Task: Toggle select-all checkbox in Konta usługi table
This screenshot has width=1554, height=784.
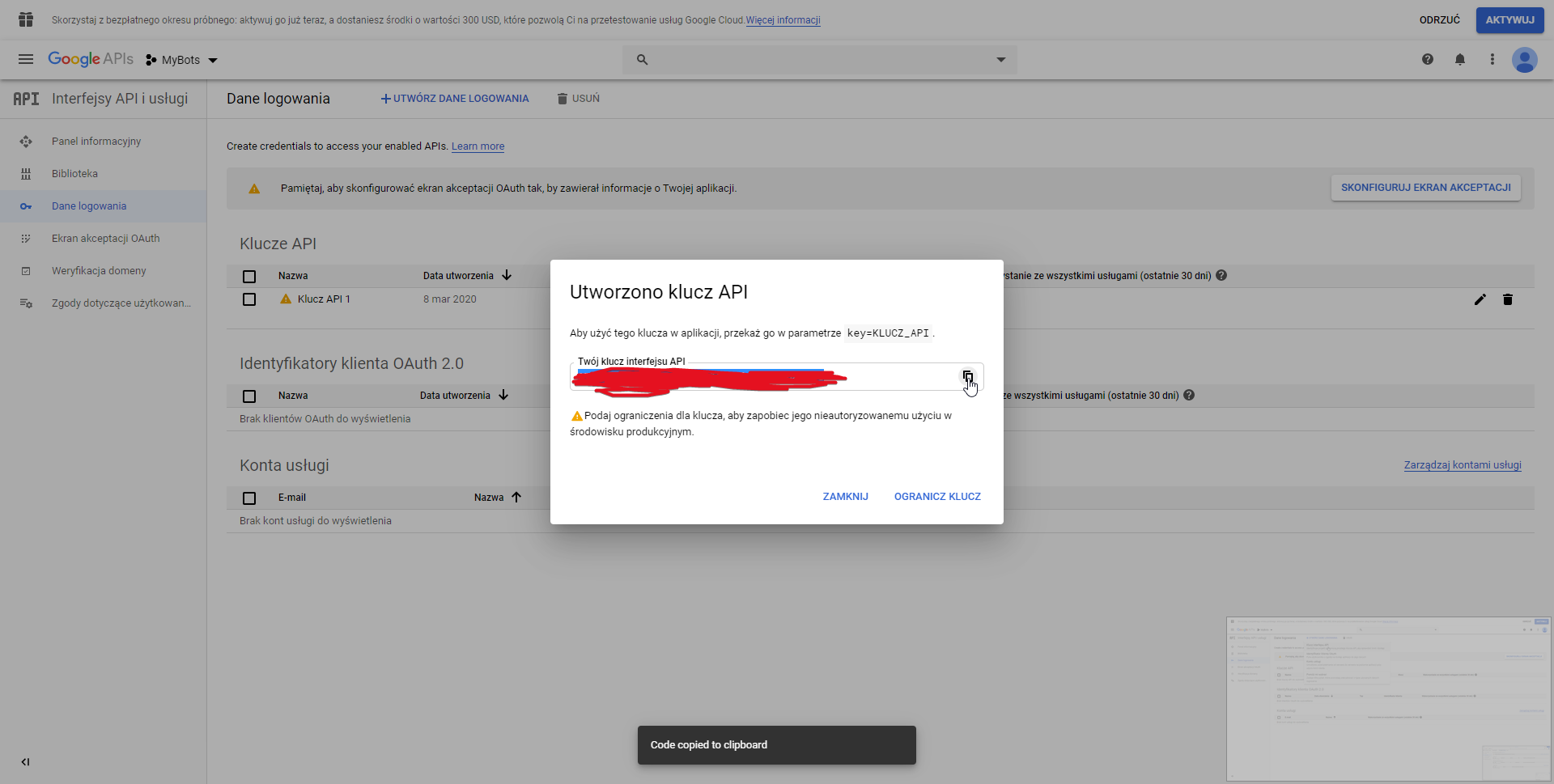Action: click(x=249, y=498)
